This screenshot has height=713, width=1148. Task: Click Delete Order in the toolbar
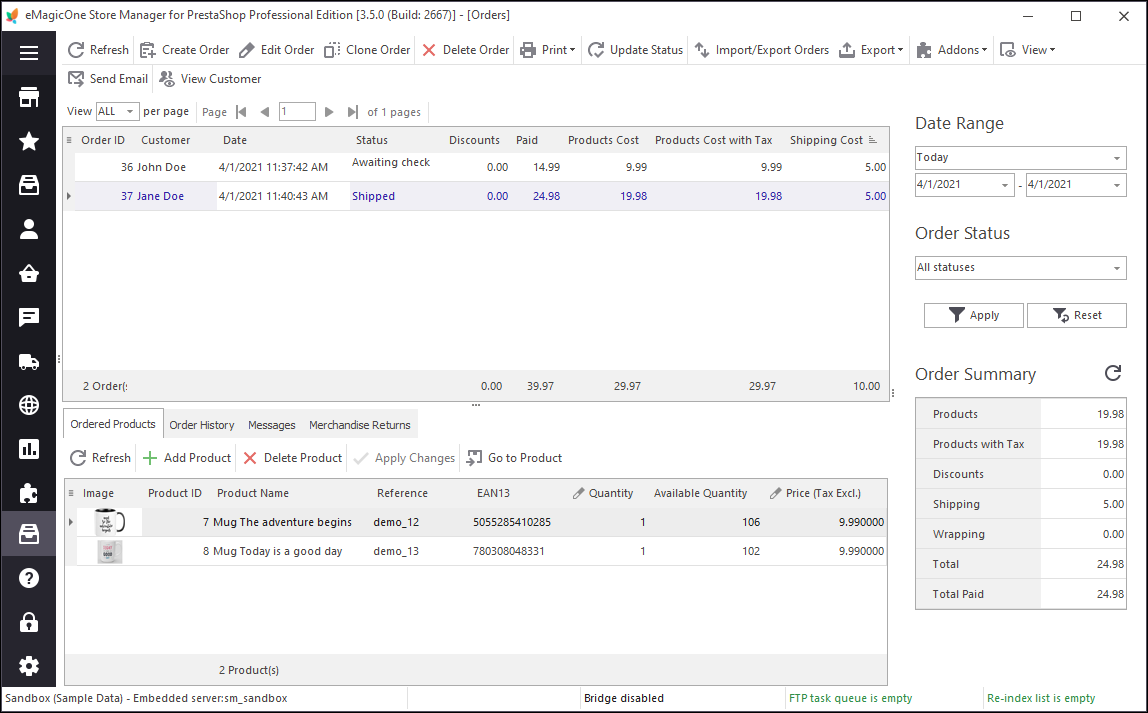pos(466,50)
